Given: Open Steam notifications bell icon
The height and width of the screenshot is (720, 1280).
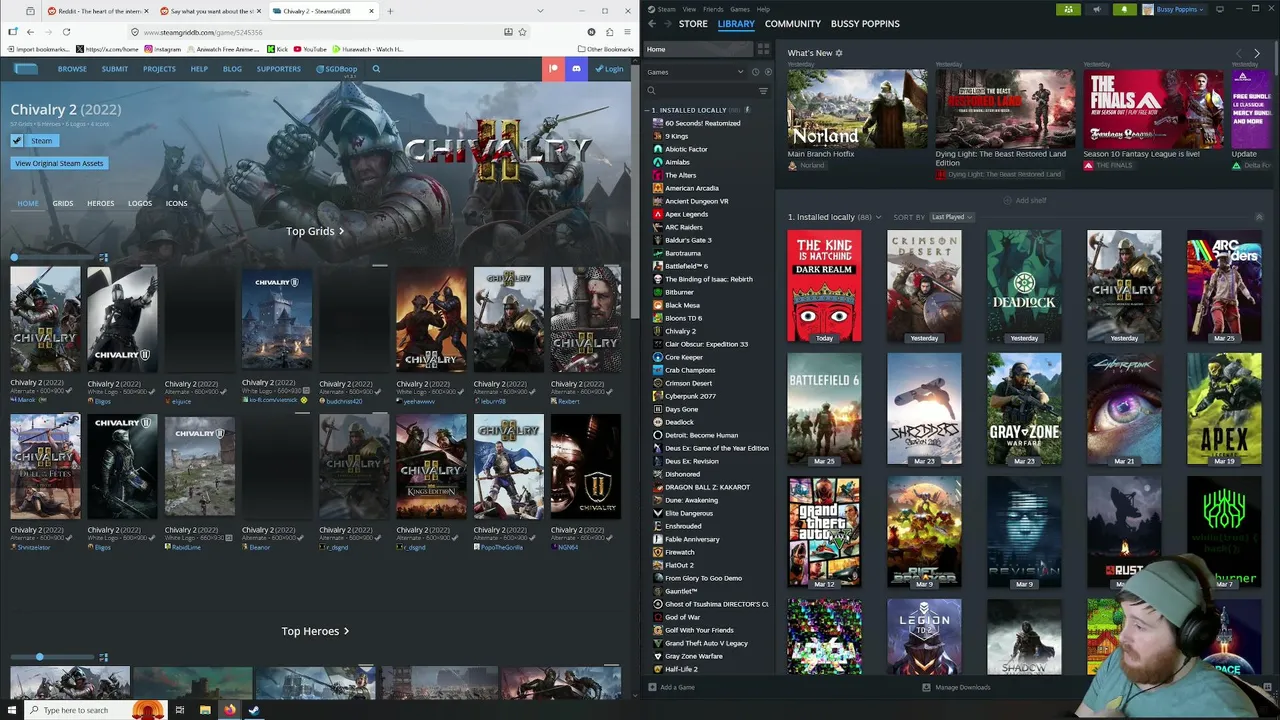Looking at the screenshot, I should [x=1124, y=9].
